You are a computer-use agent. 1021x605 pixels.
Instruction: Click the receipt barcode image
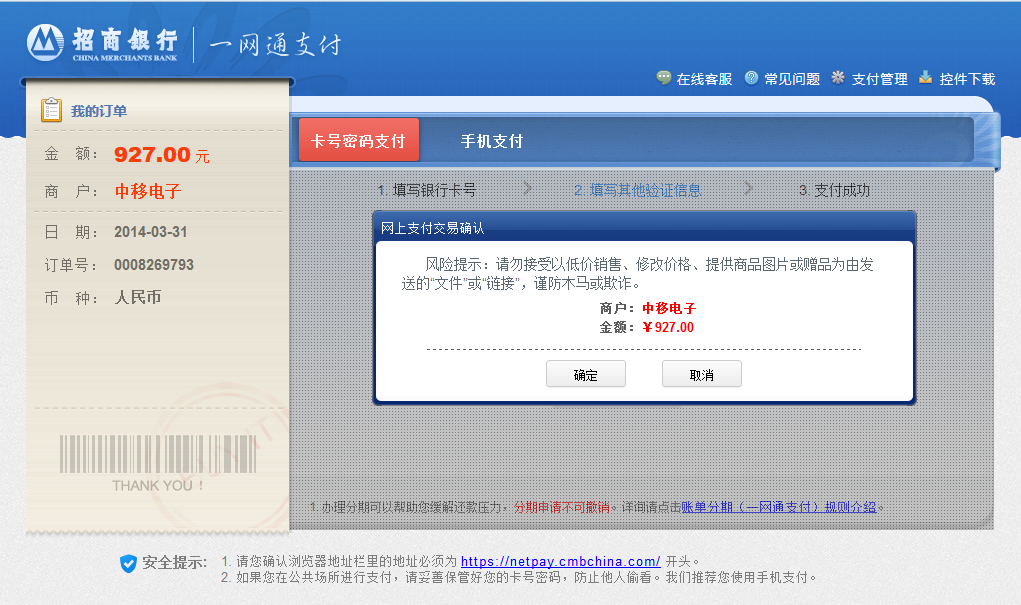(158, 453)
